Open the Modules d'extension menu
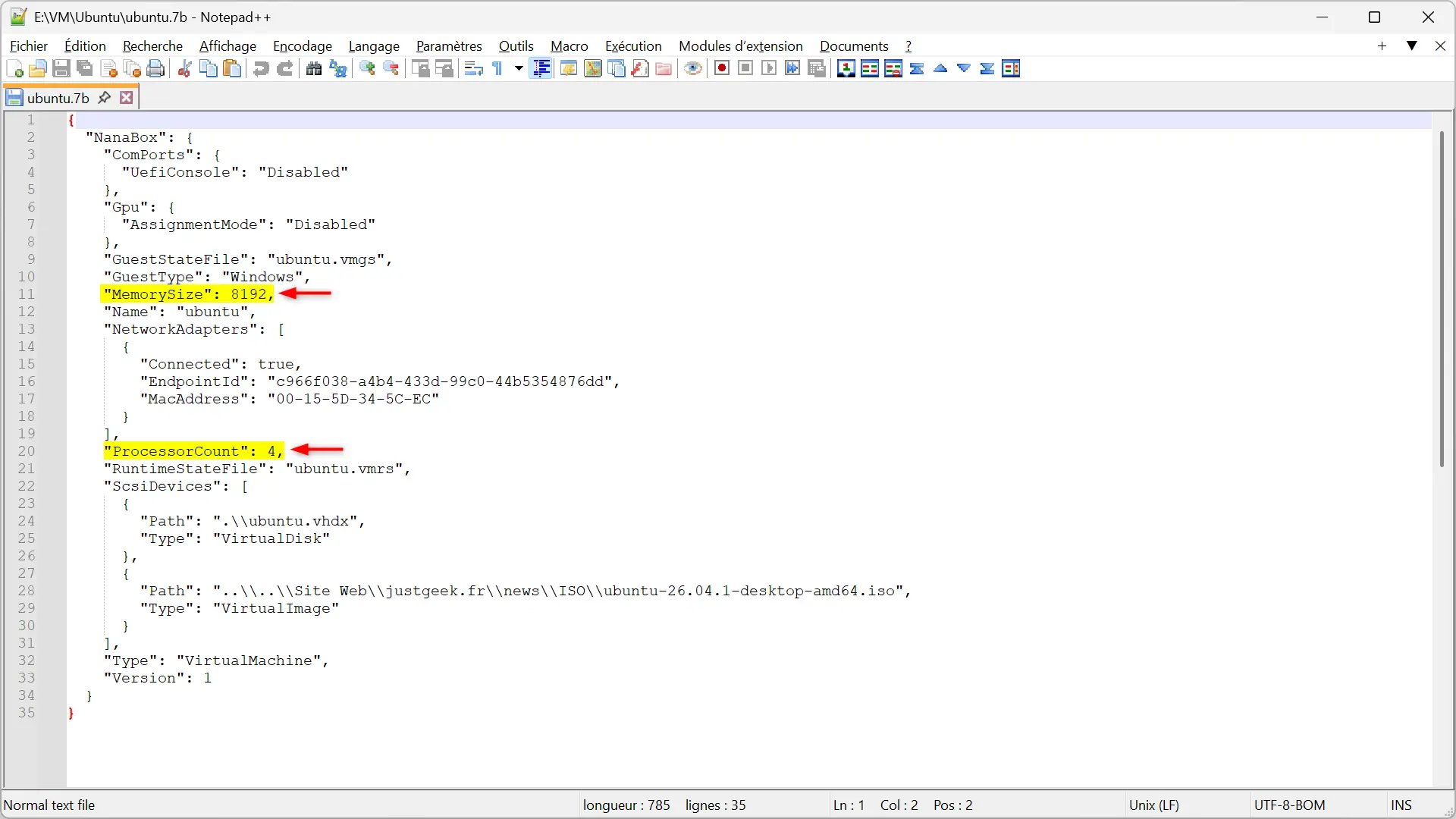This screenshot has width=1456, height=819. tap(740, 46)
